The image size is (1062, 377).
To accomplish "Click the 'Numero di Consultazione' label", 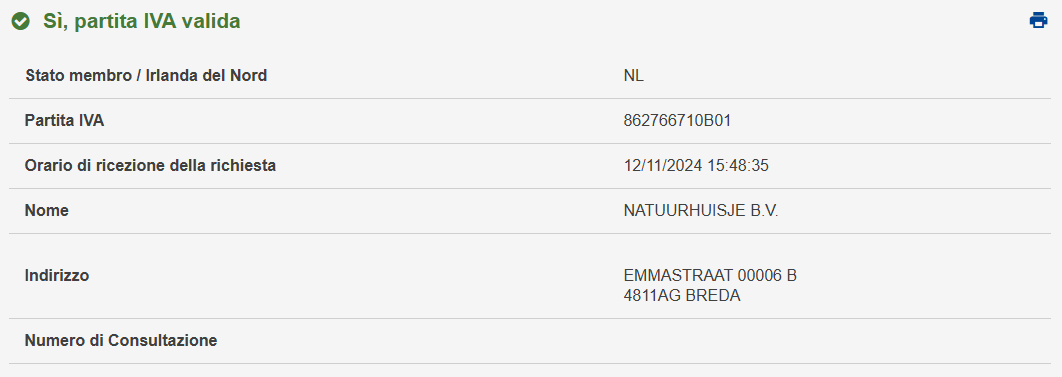I will (x=121, y=340).
